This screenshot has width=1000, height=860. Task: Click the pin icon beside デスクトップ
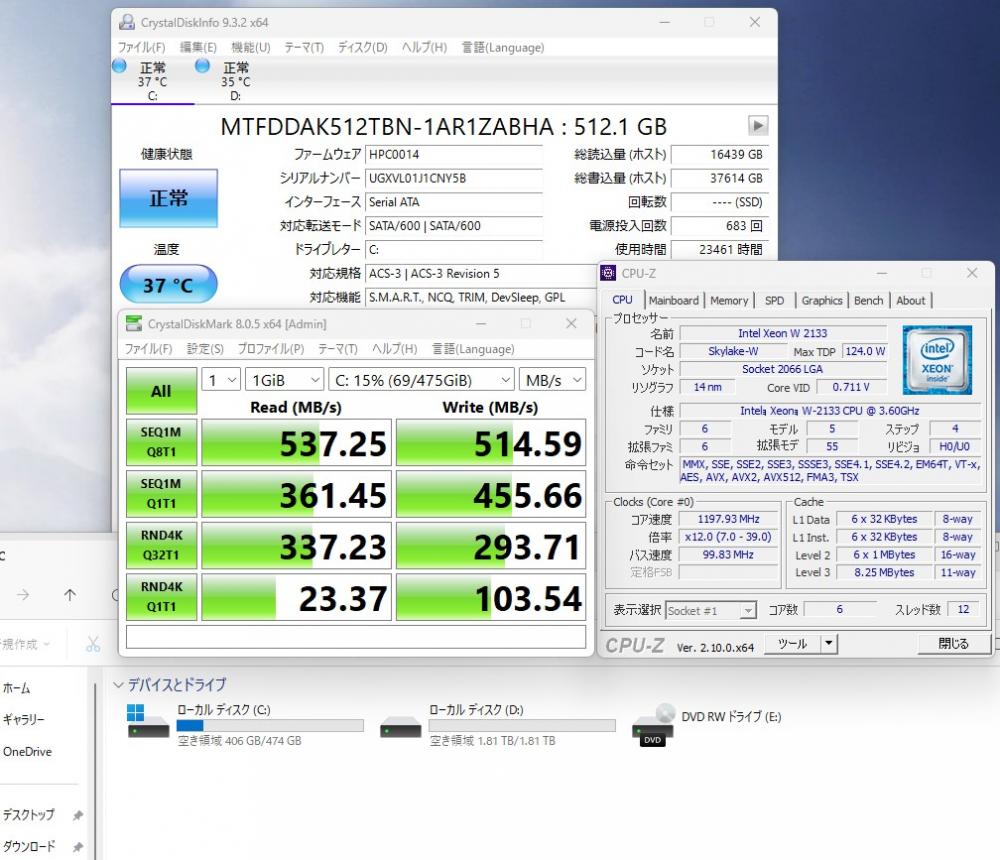78,815
